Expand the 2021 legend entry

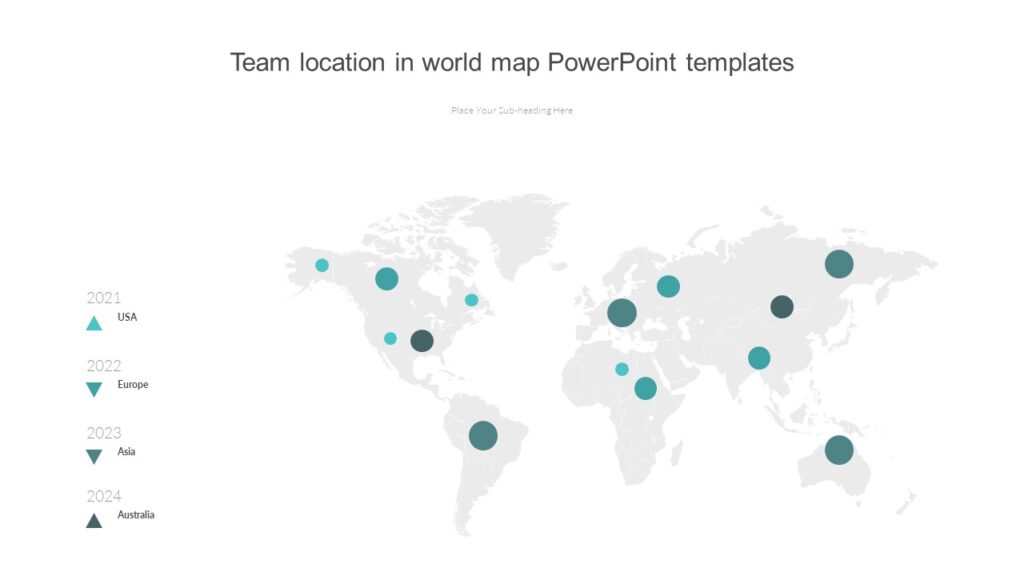pyautogui.click(x=103, y=298)
